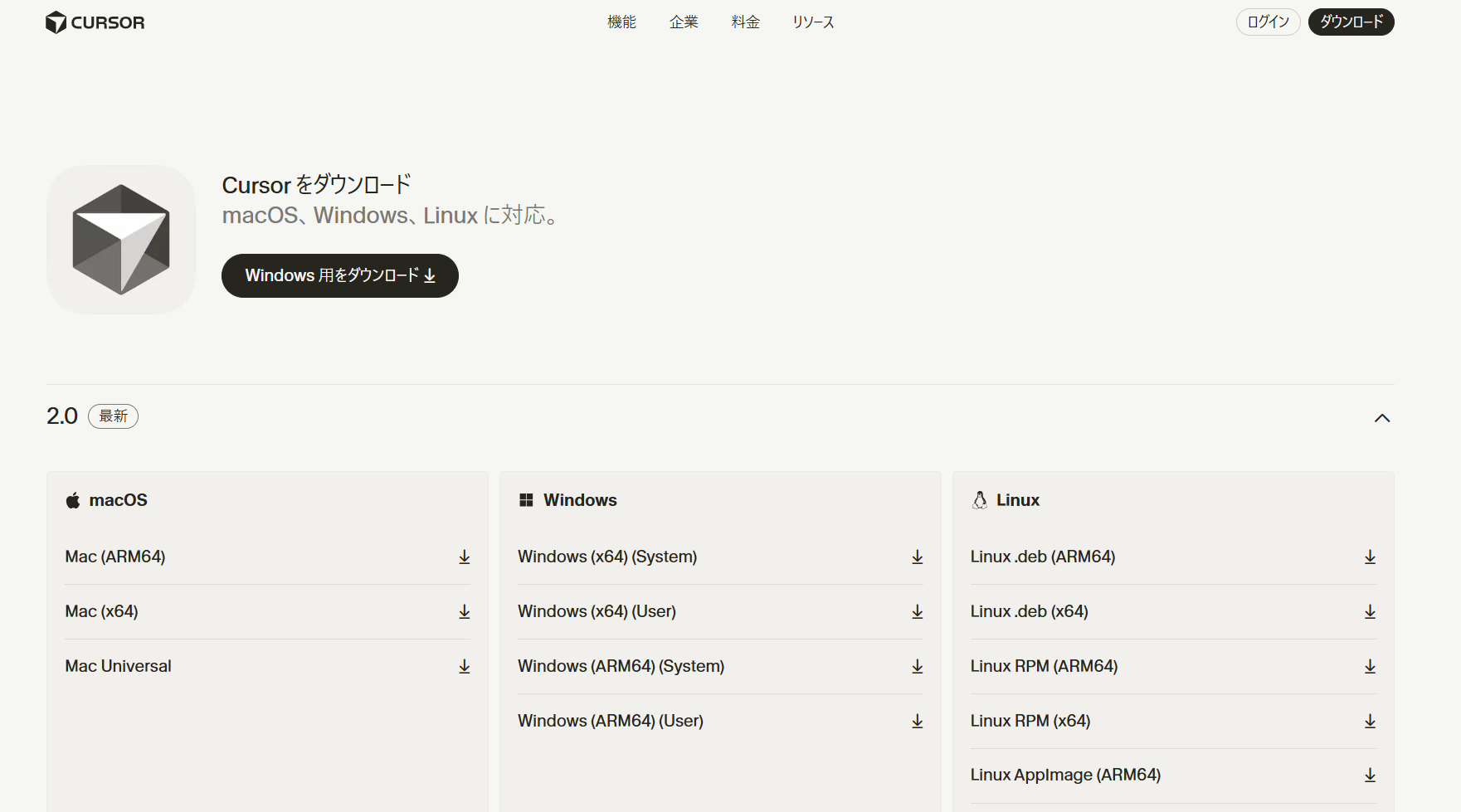
Task: Click the large Cursor cube app icon
Action: click(120, 239)
